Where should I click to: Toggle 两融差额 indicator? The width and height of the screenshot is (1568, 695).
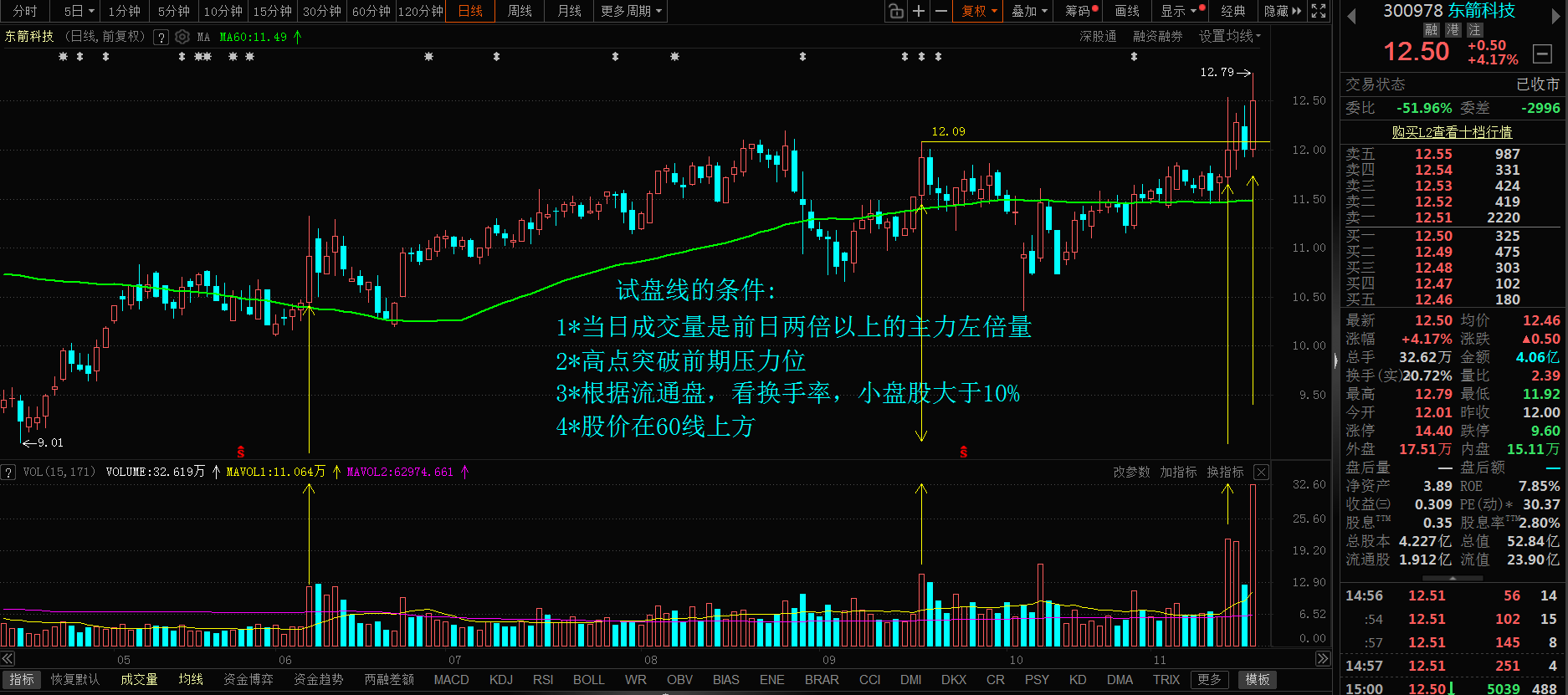tap(389, 679)
